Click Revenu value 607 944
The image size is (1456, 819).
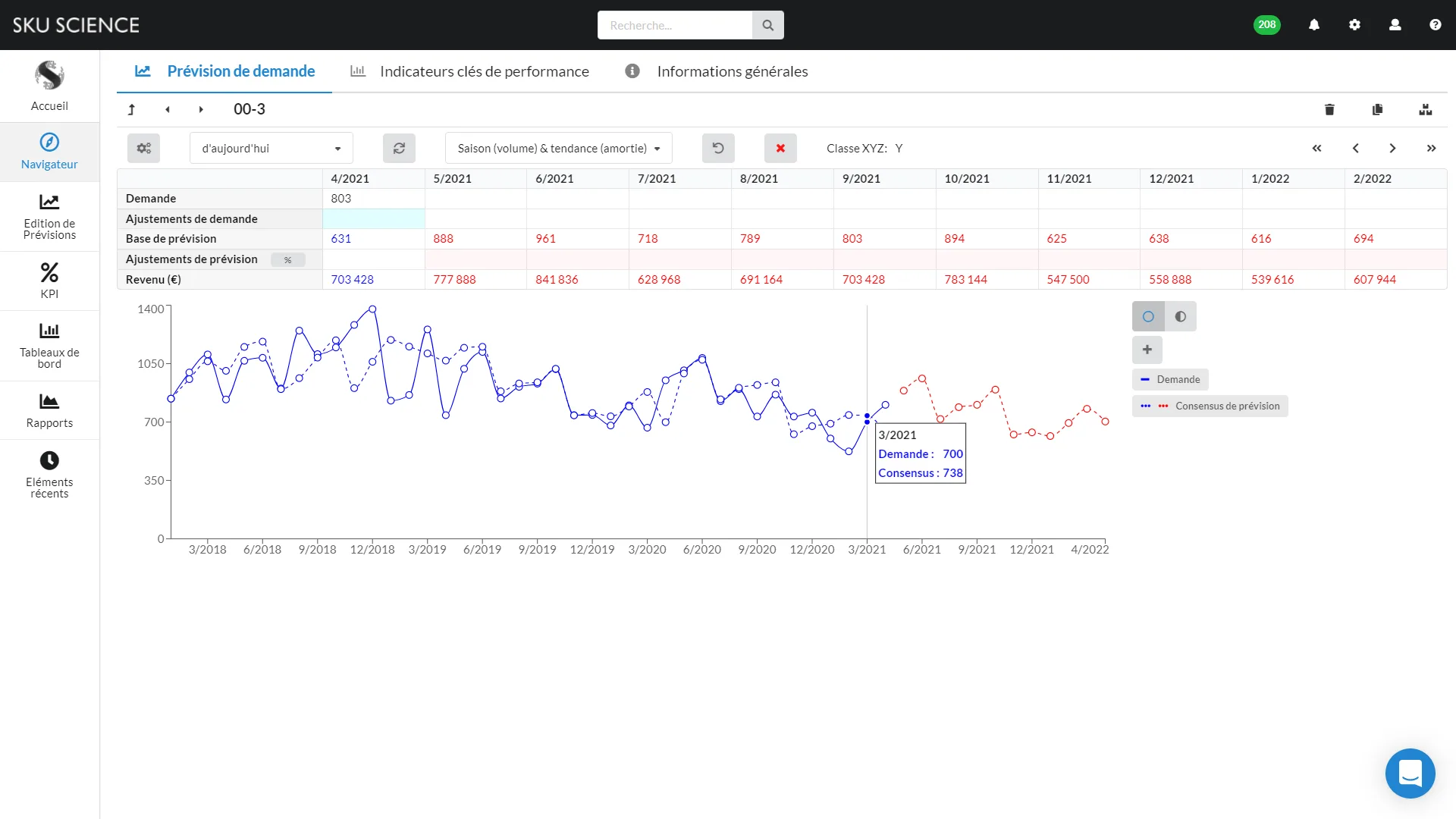point(1375,280)
